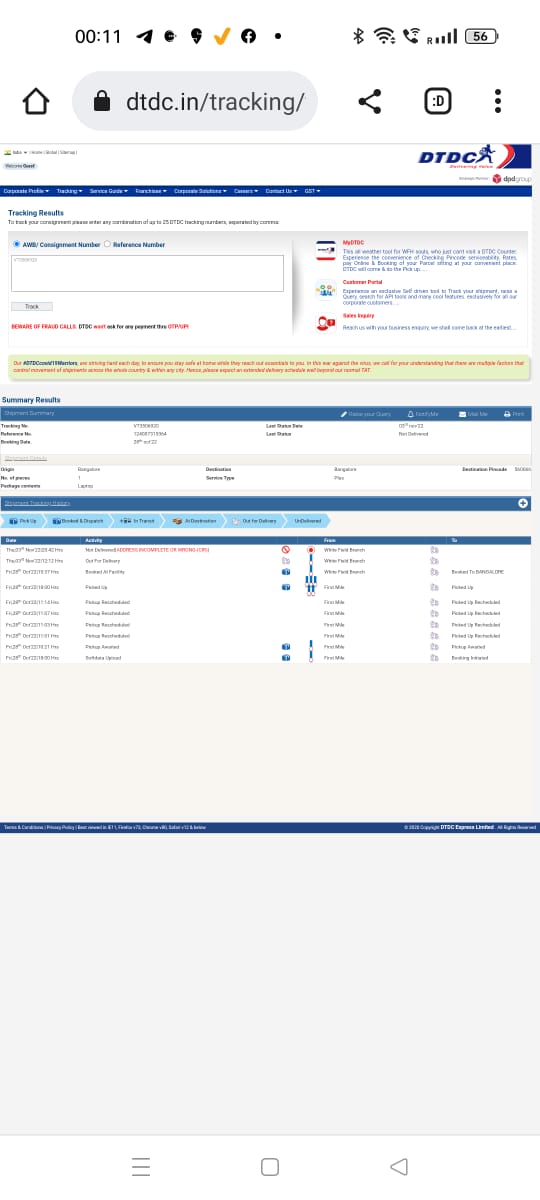540x1200 pixels.
Task: Expand the Shipment Tracking History plus icon
Action: click(523, 502)
